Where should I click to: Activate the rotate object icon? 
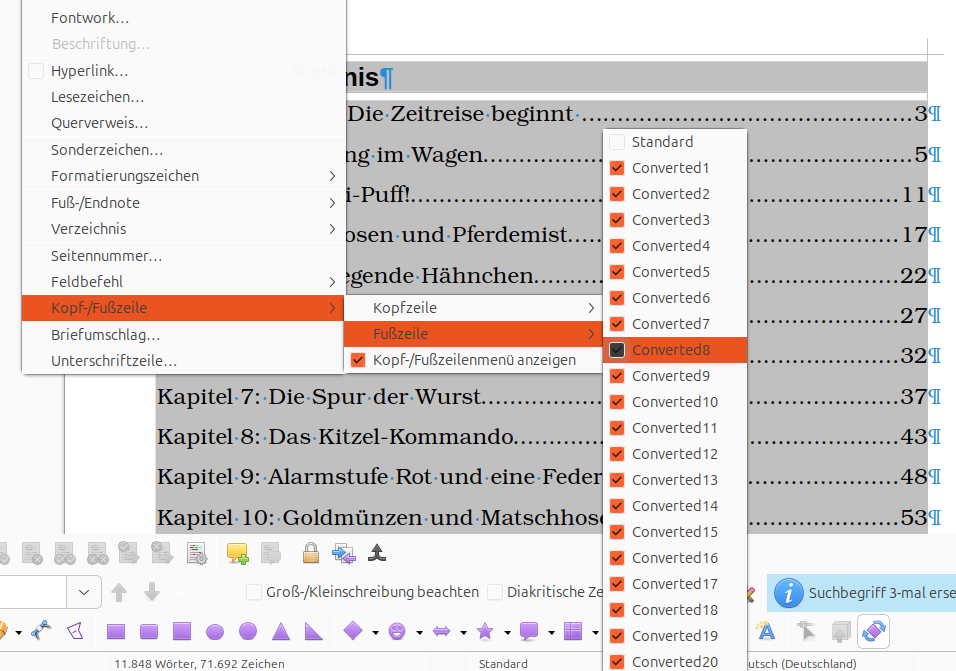coord(874,631)
